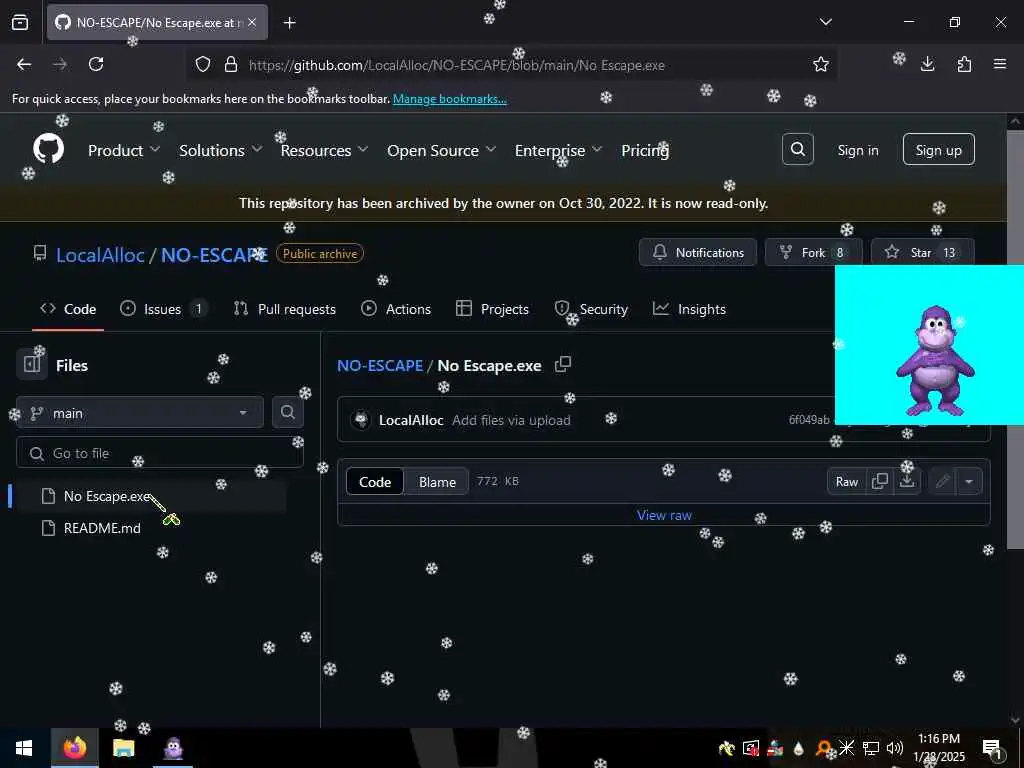
Task: Select README.md in the file tree
Action: pyautogui.click(x=102, y=528)
